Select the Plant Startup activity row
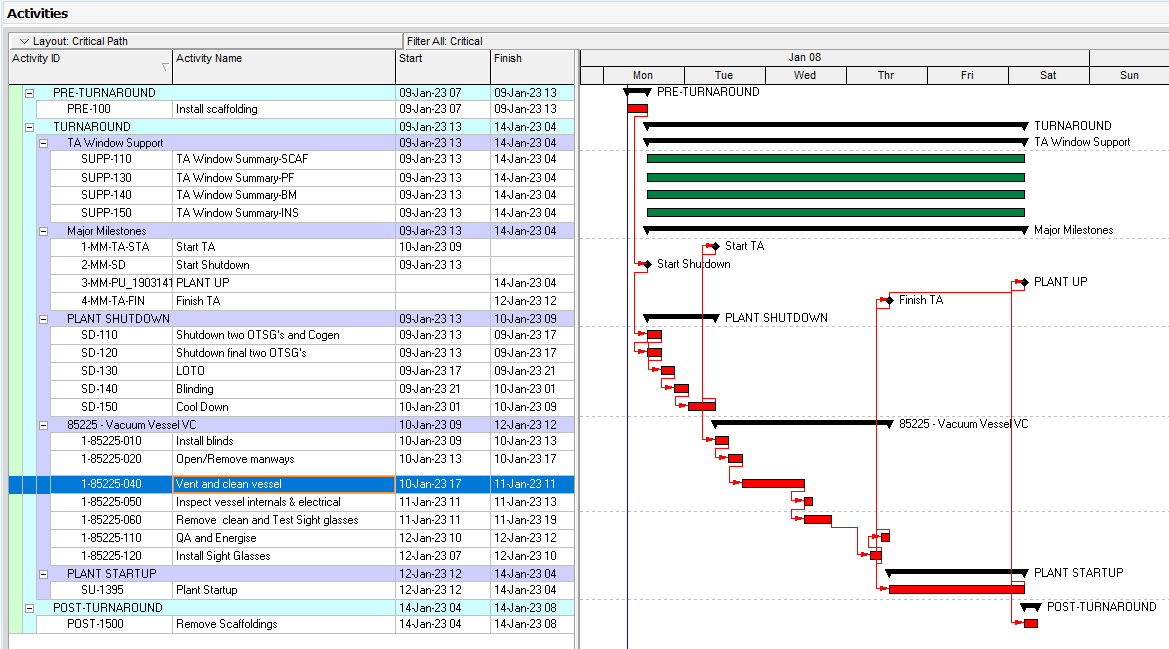1169x649 pixels. [206, 590]
